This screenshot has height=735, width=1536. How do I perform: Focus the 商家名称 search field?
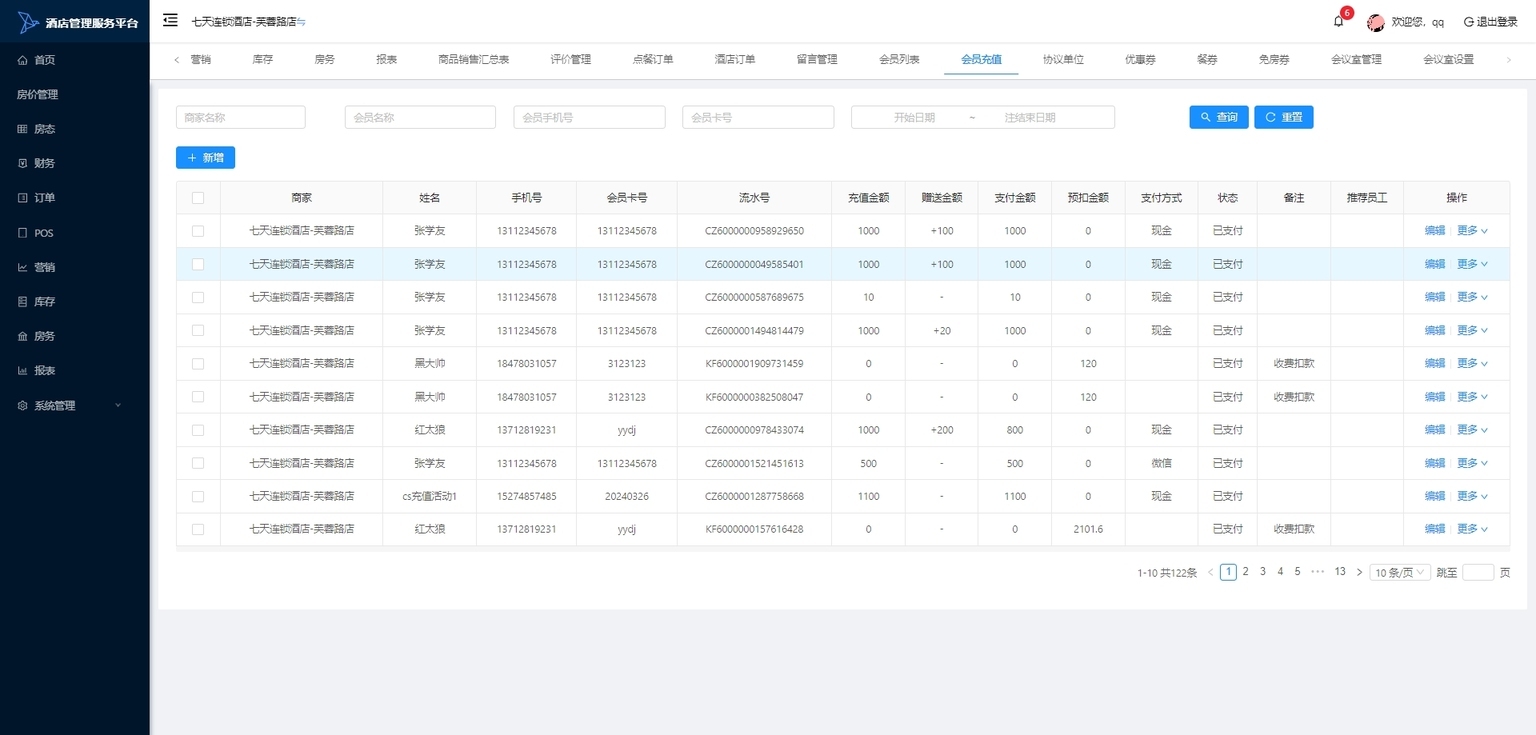241,117
